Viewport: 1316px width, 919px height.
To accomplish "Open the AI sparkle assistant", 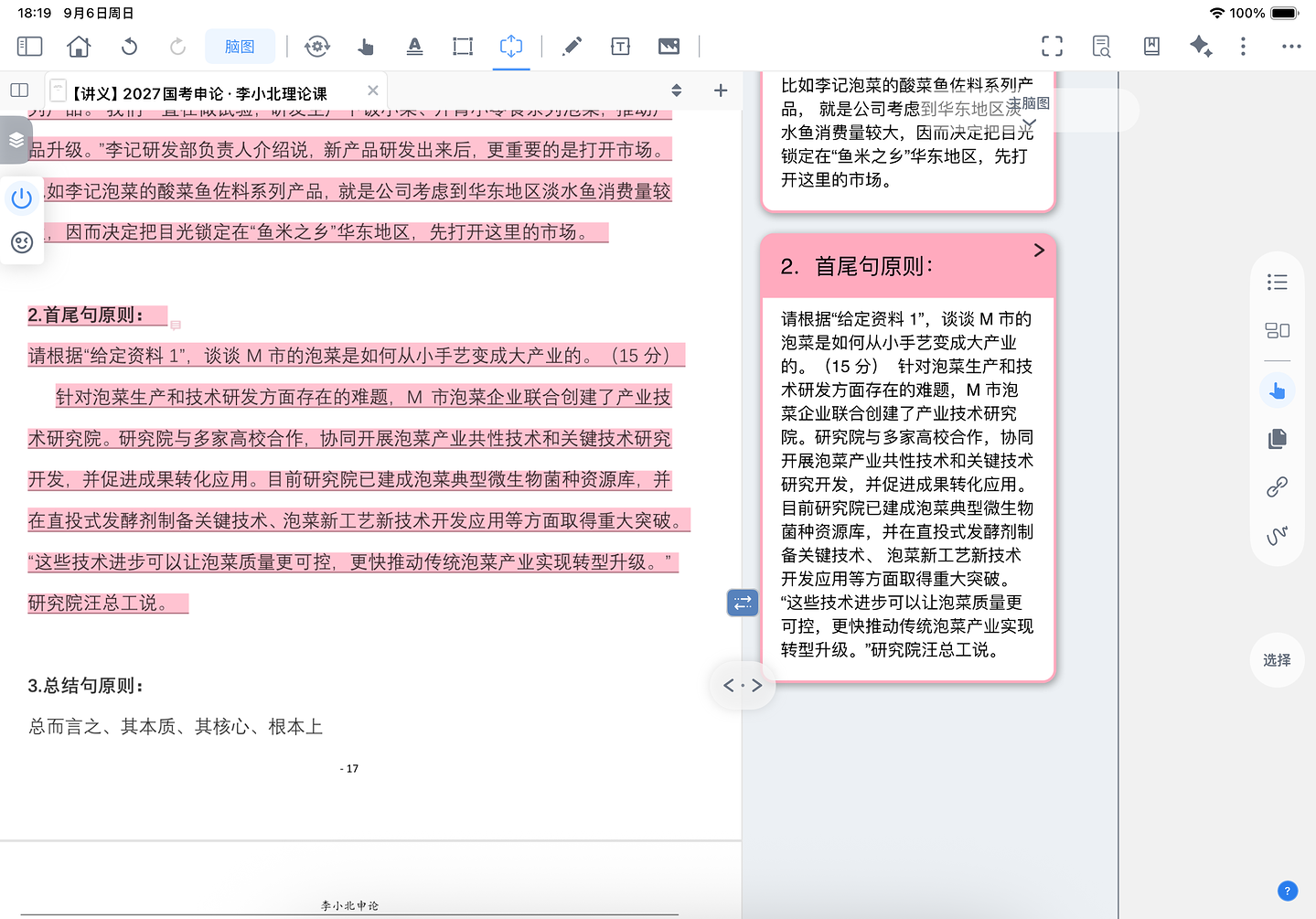I will [x=1201, y=46].
